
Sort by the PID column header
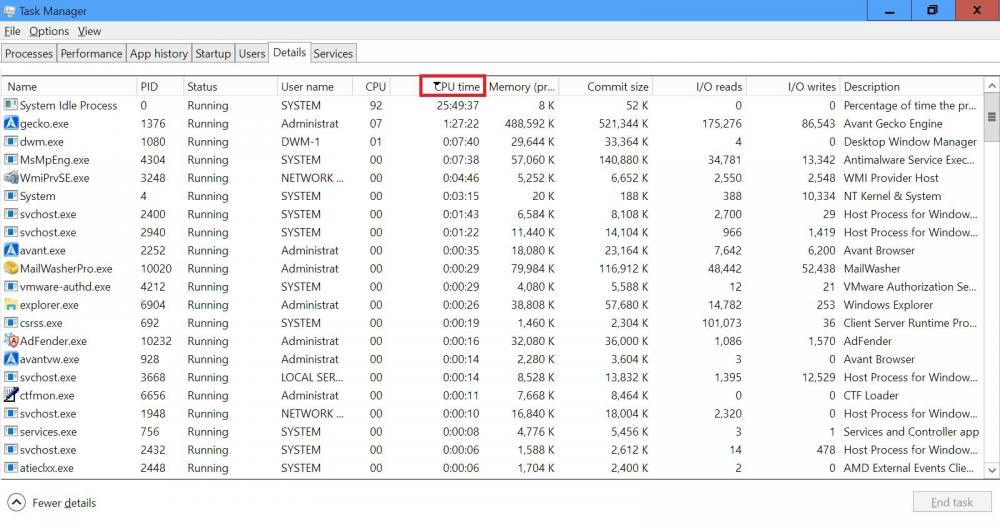pos(159,87)
